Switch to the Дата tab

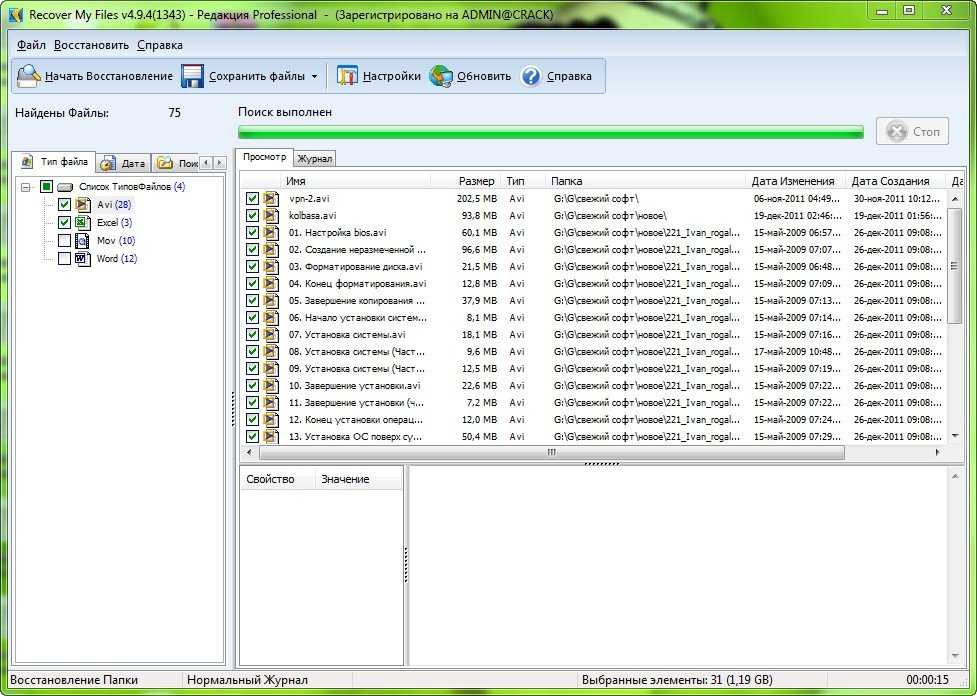tap(124, 163)
